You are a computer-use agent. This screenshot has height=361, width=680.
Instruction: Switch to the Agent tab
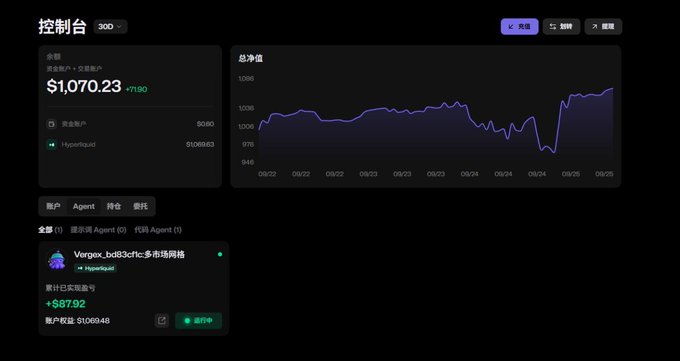pyautogui.click(x=84, y=207)
